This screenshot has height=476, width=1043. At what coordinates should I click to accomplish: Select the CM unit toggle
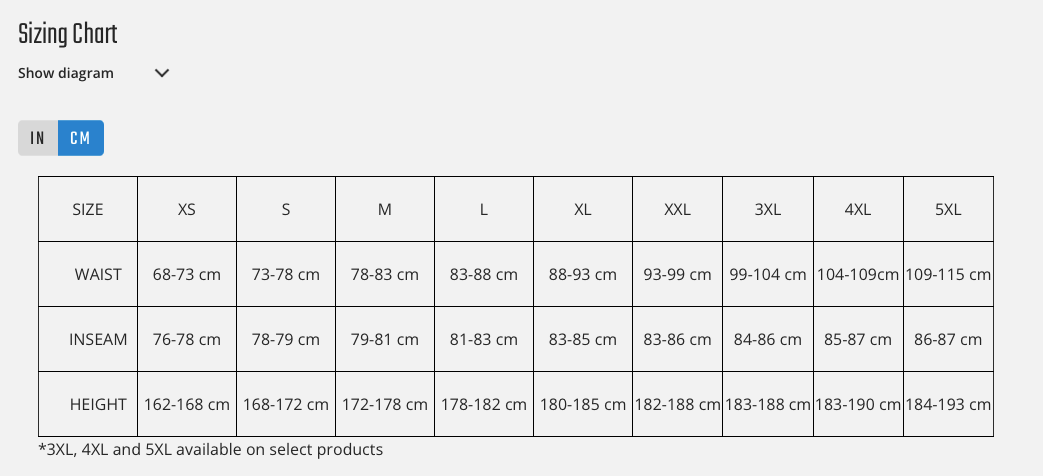(81, 138)
